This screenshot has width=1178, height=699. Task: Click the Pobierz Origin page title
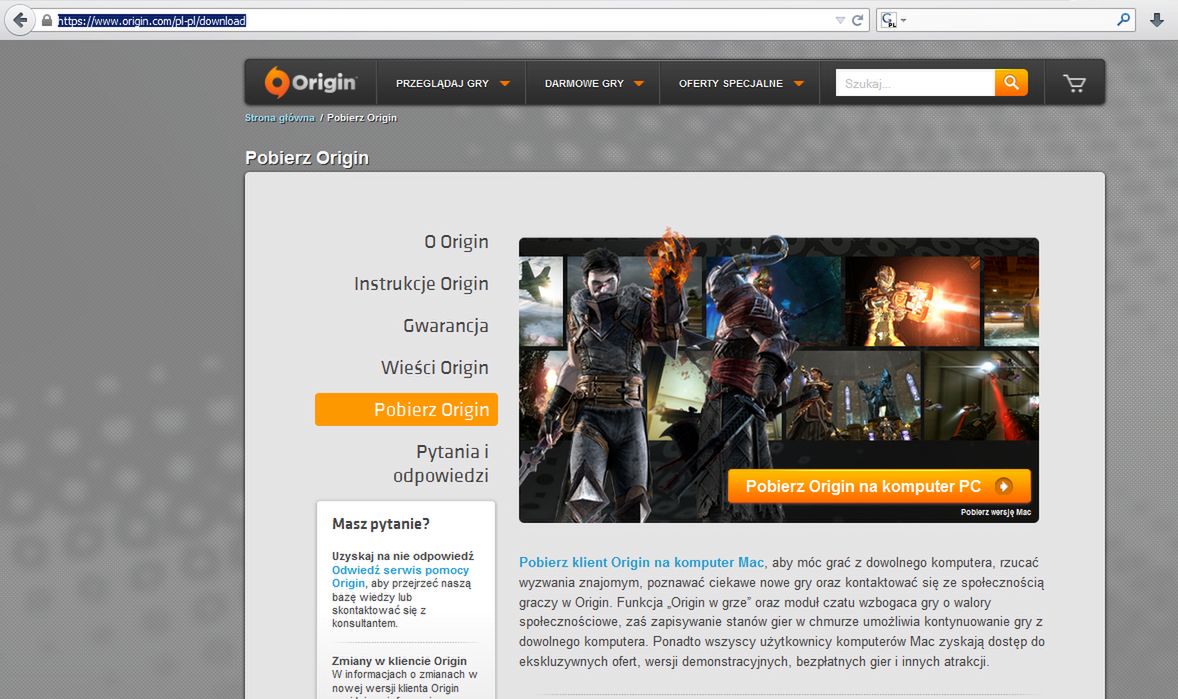(x=307, y=158)
